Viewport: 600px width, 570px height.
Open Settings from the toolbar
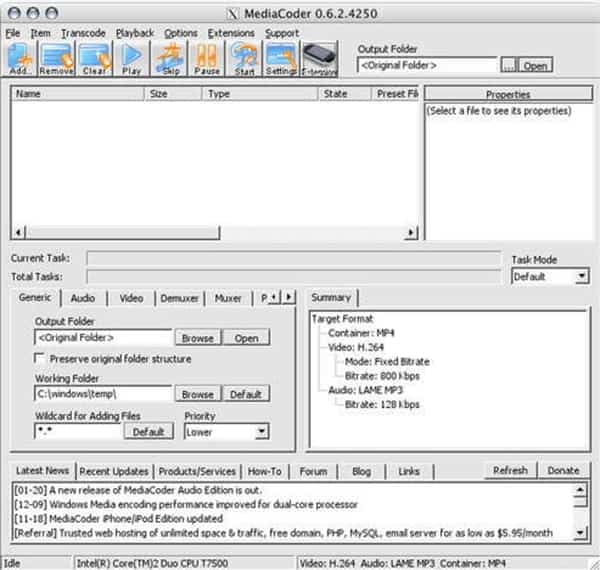[x=281, y=59]
